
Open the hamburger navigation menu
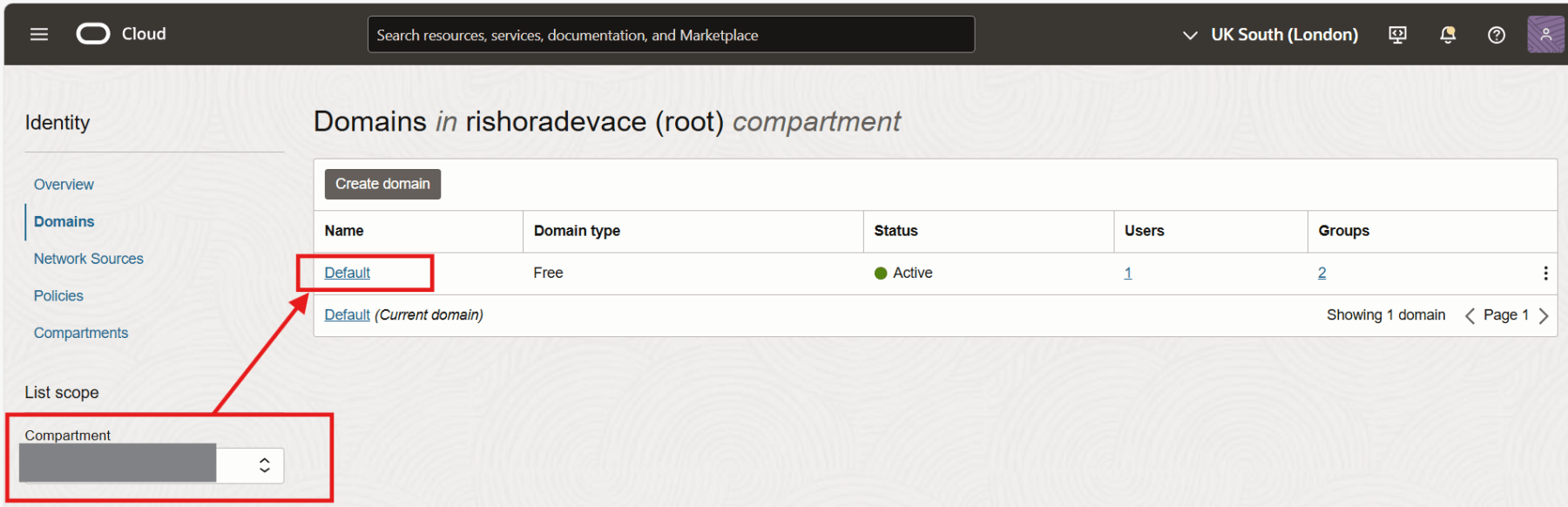39,34
